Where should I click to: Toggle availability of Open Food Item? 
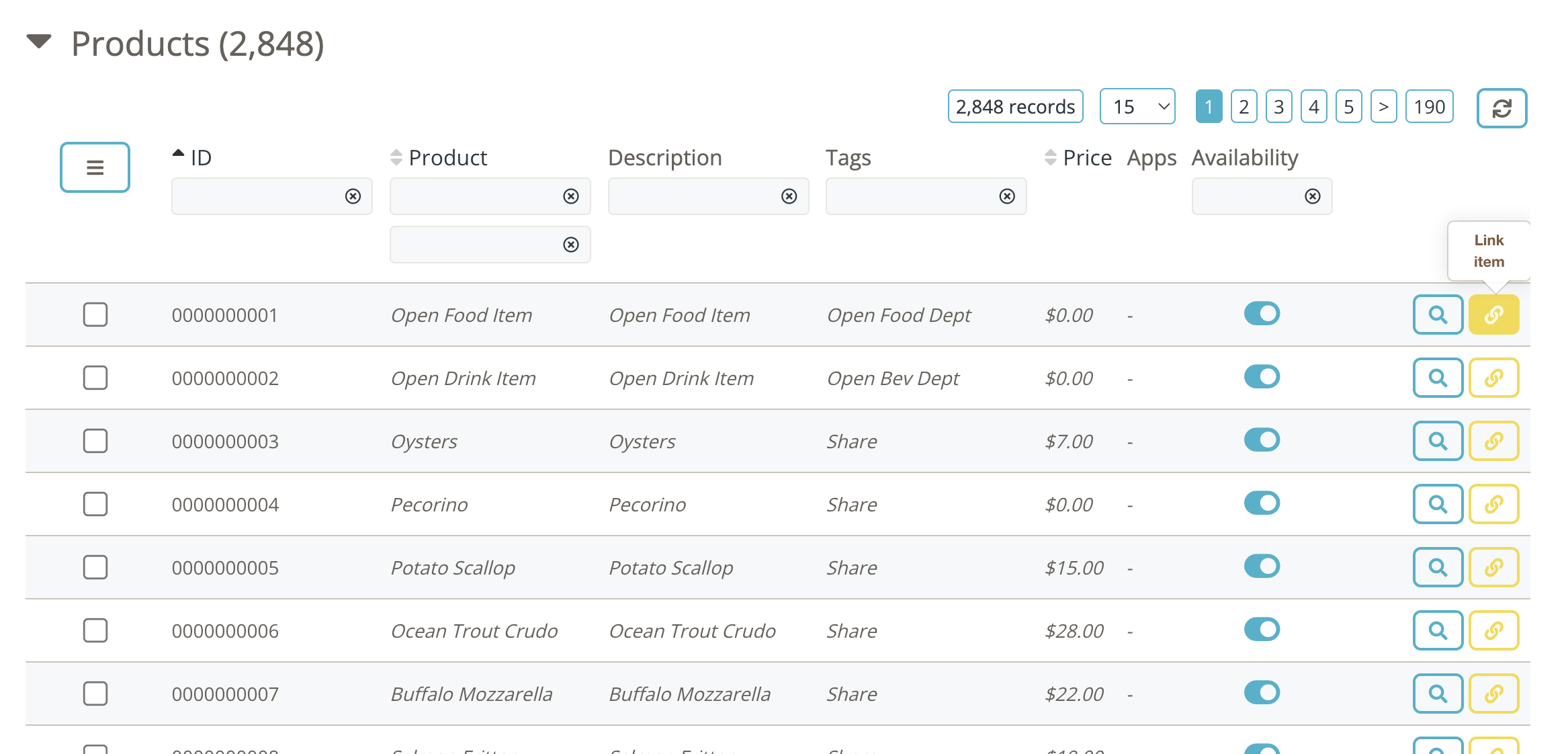[x=1262, y=313]
